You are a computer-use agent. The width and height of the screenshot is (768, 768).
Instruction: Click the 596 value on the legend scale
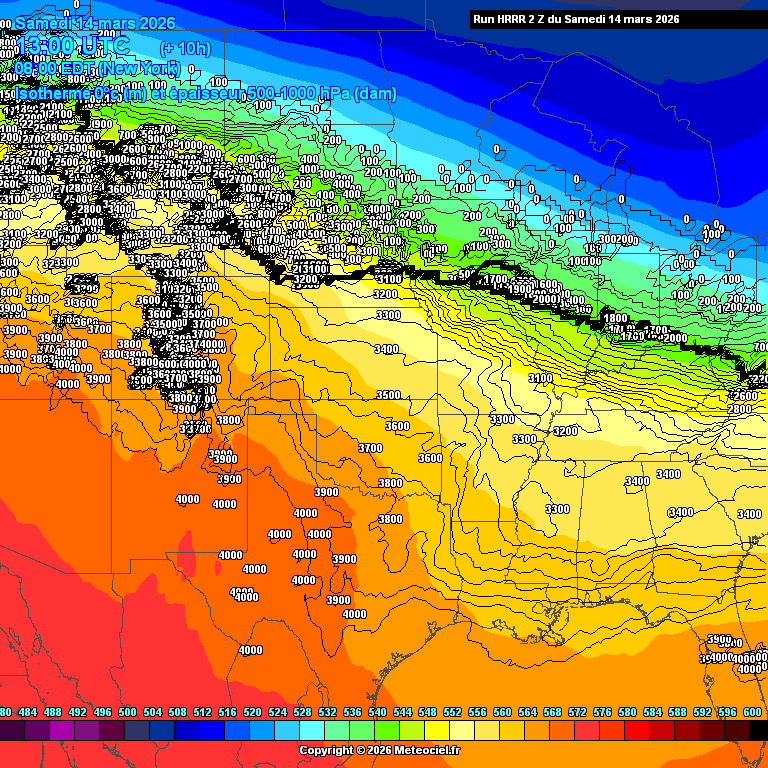pos(727,712)
